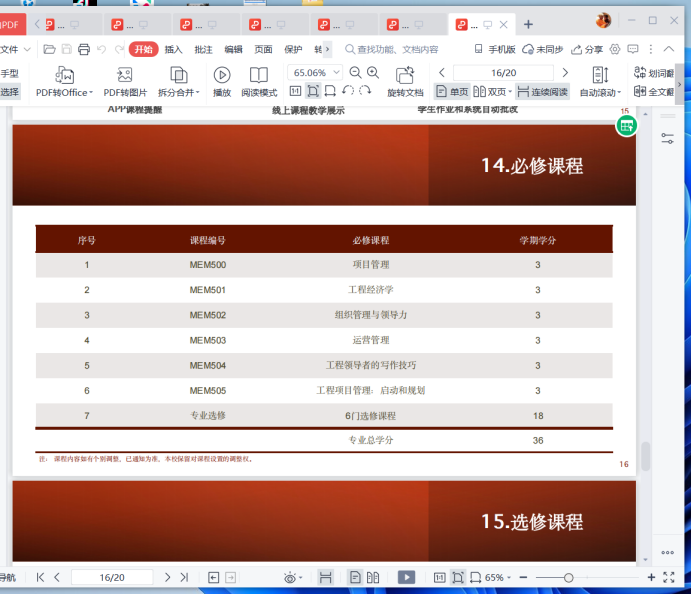692x594 pixels.
Task: Open the 65.06% zoom dropdown
Action: pyautogui.click(x=337, y=72)
